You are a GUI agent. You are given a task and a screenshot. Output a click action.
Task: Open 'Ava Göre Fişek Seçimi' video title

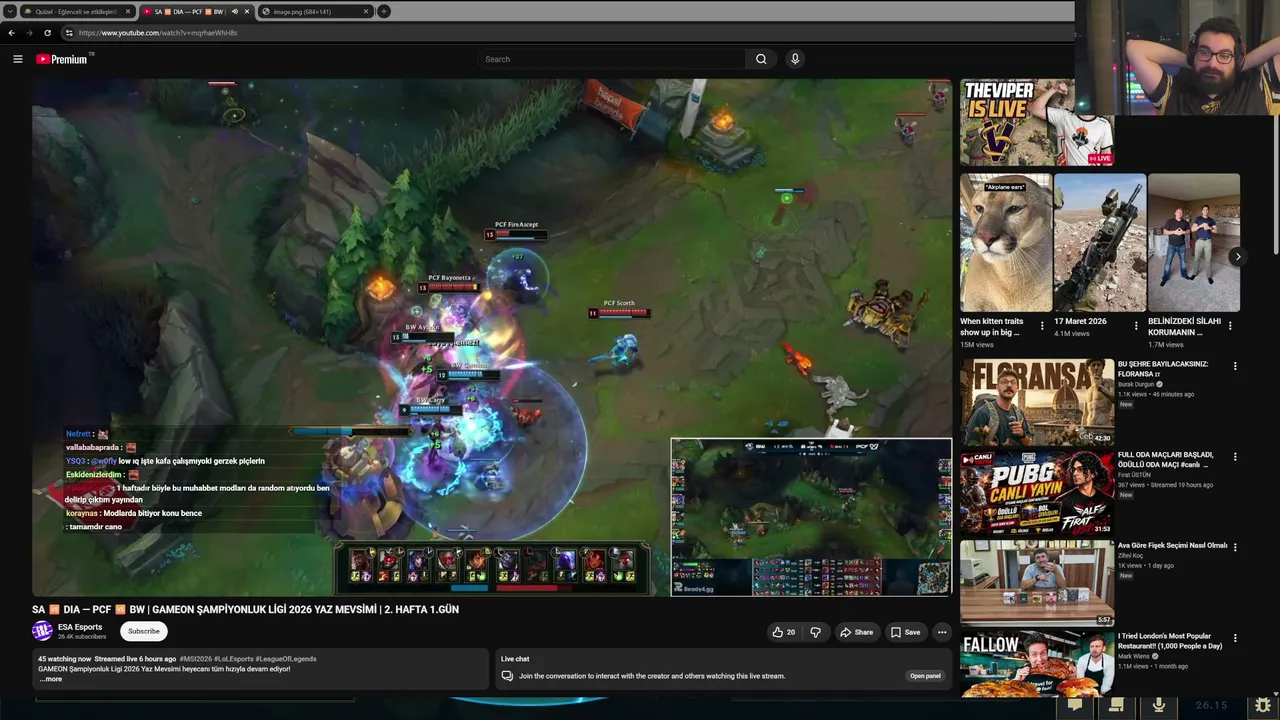pos(1172,546)
